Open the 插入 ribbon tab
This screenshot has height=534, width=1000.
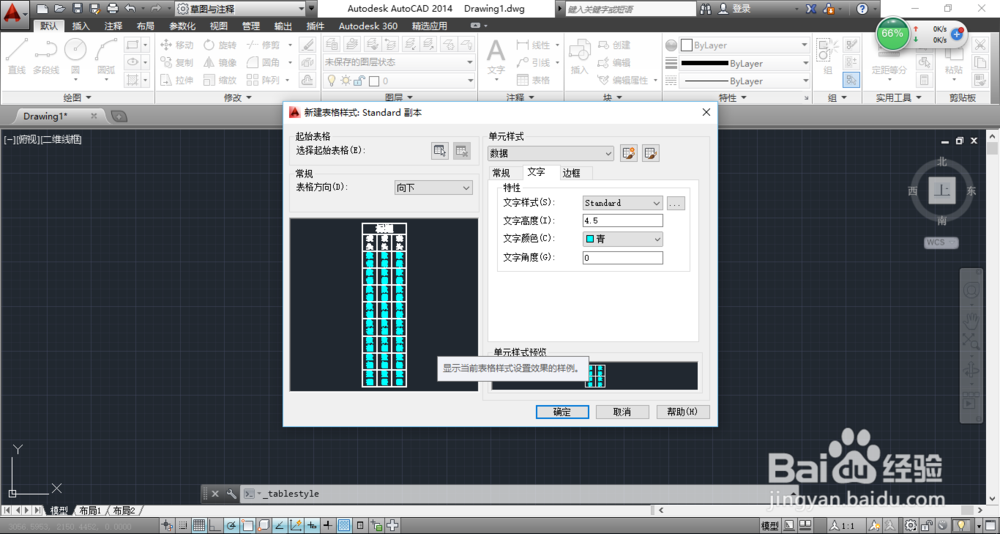point(81,26)
